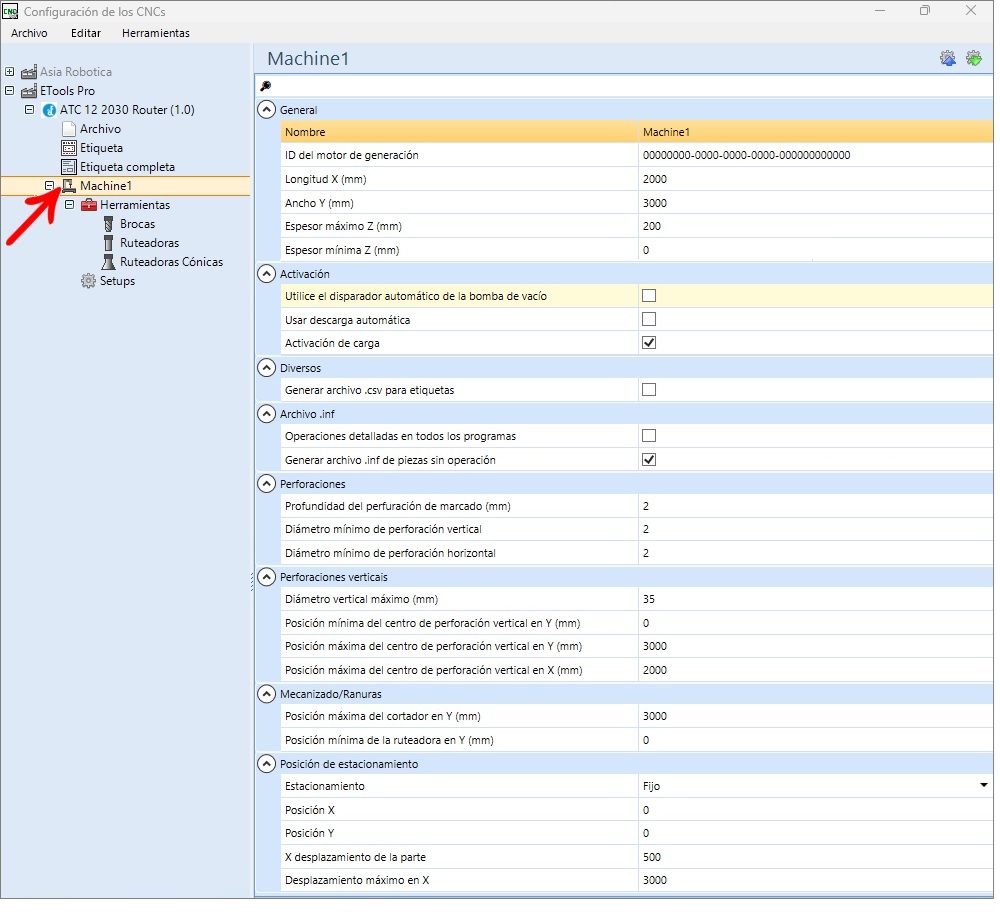Select the Etiqueta completa label icon

tap(69, 167)
